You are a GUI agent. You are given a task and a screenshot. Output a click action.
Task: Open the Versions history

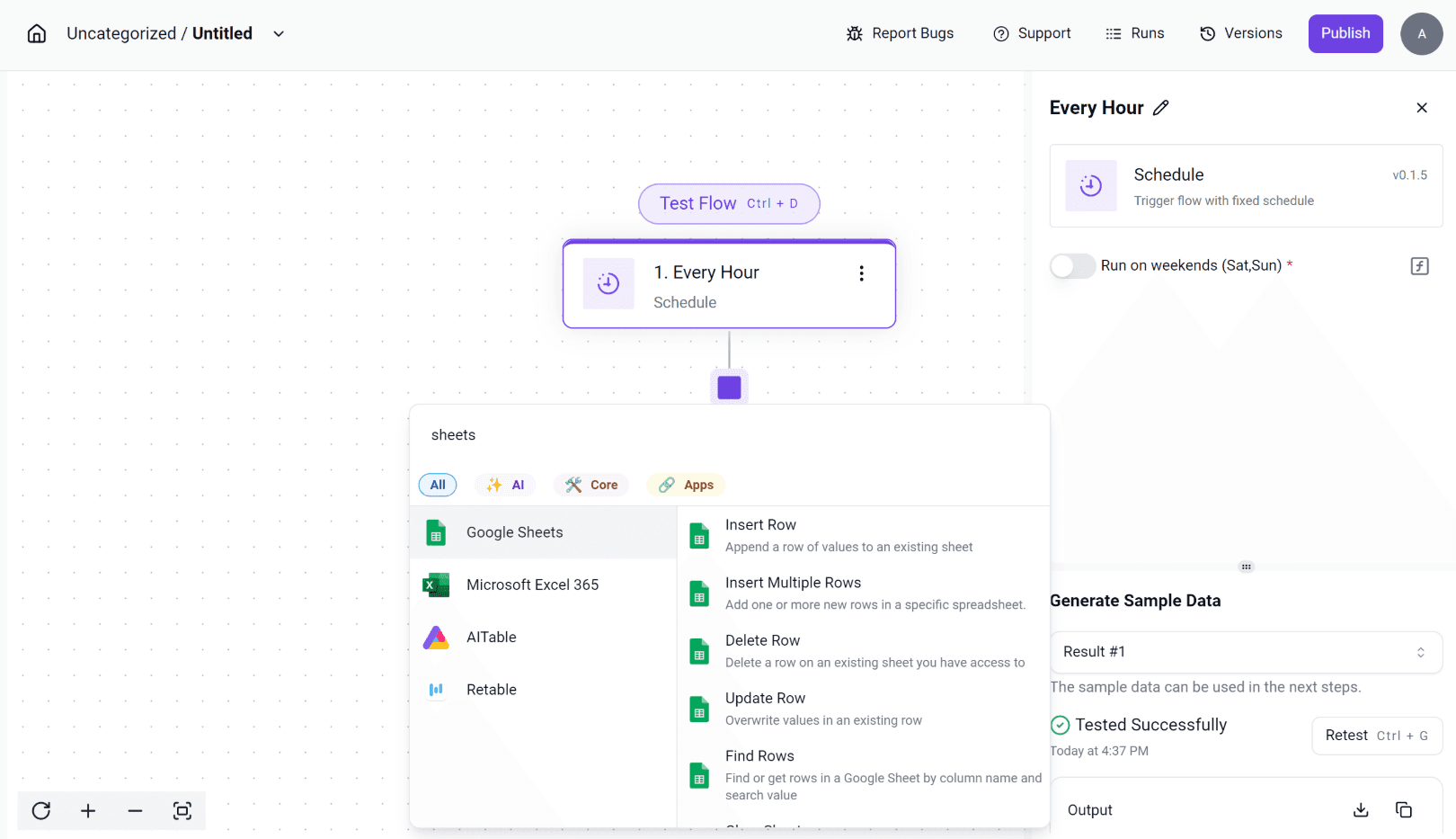[x=1241, y=33]
